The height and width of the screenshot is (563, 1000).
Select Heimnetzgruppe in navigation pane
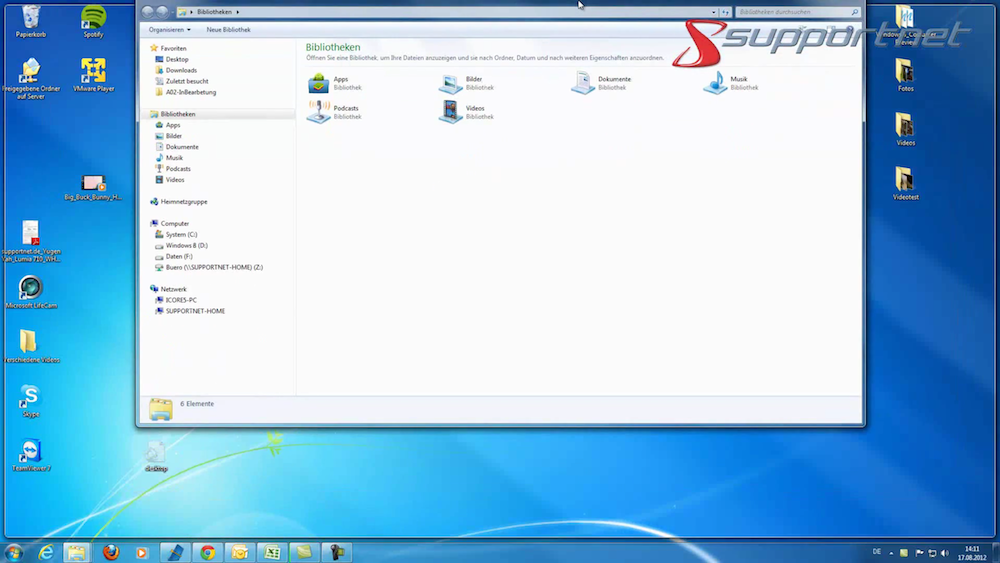click(183, 201)
